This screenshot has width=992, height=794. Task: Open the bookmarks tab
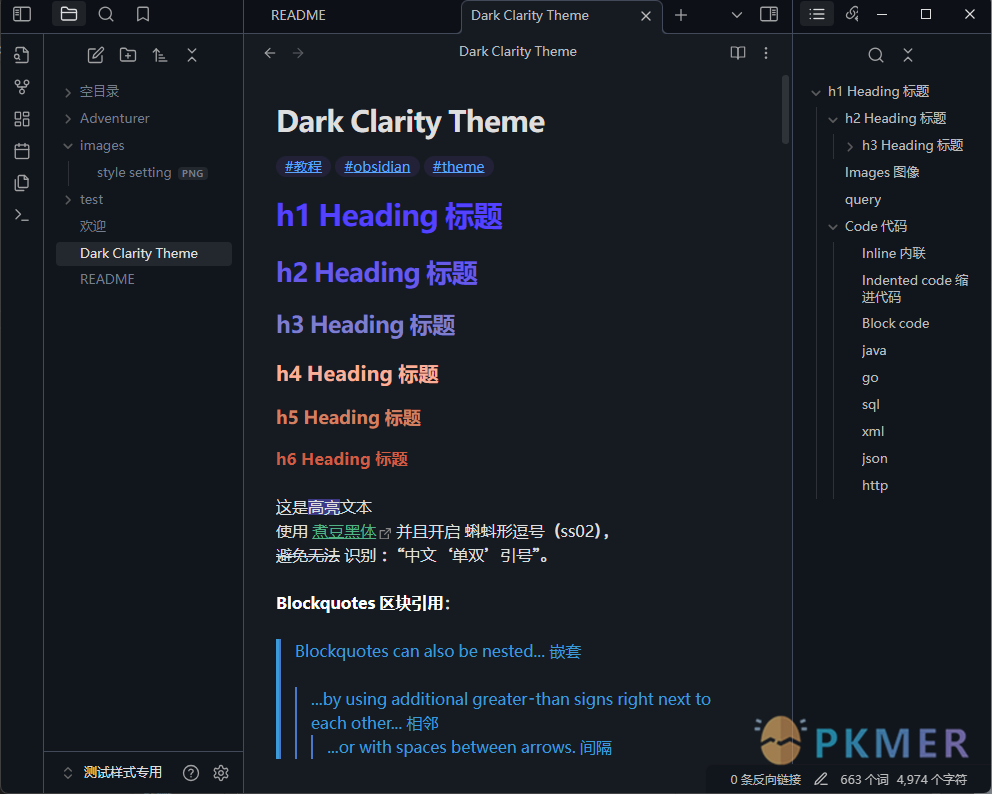click(x=143, y=14)
